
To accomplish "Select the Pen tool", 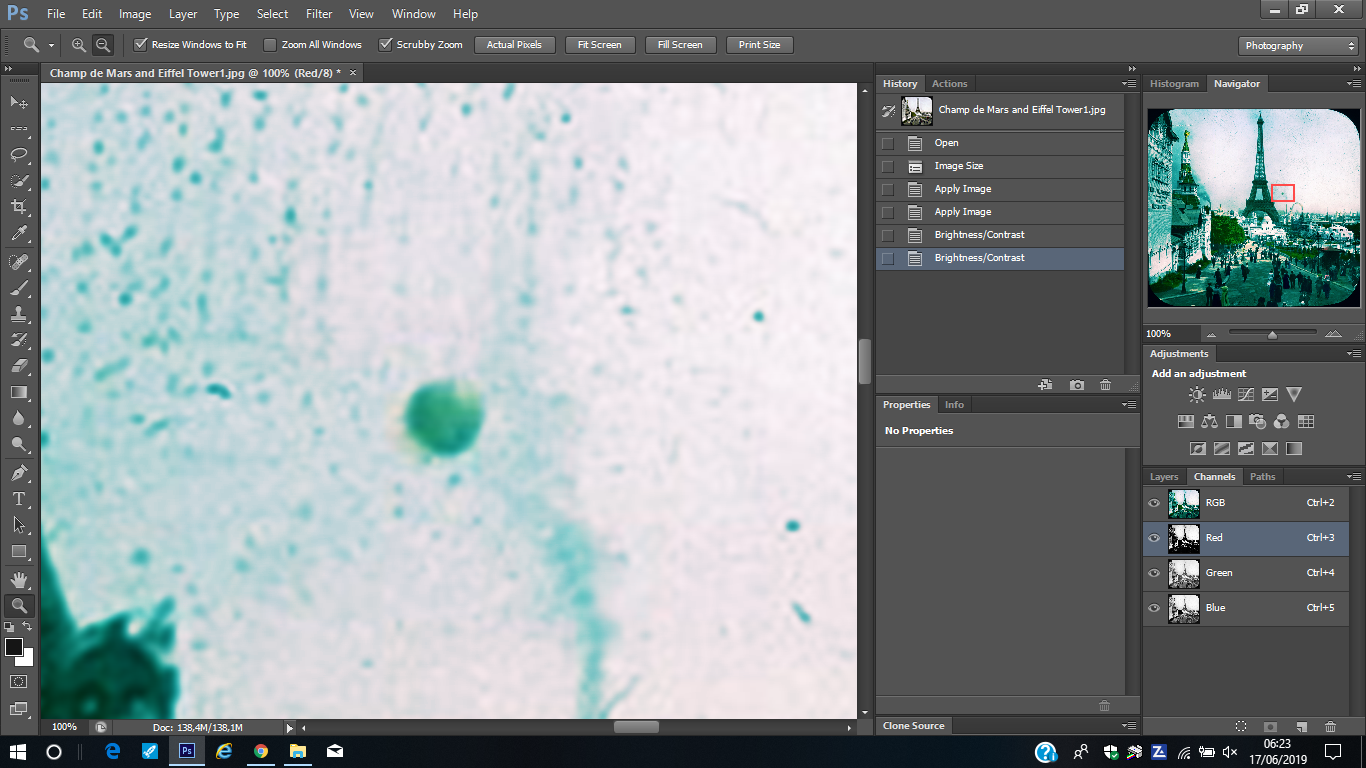I will click(x=18, y=472).
